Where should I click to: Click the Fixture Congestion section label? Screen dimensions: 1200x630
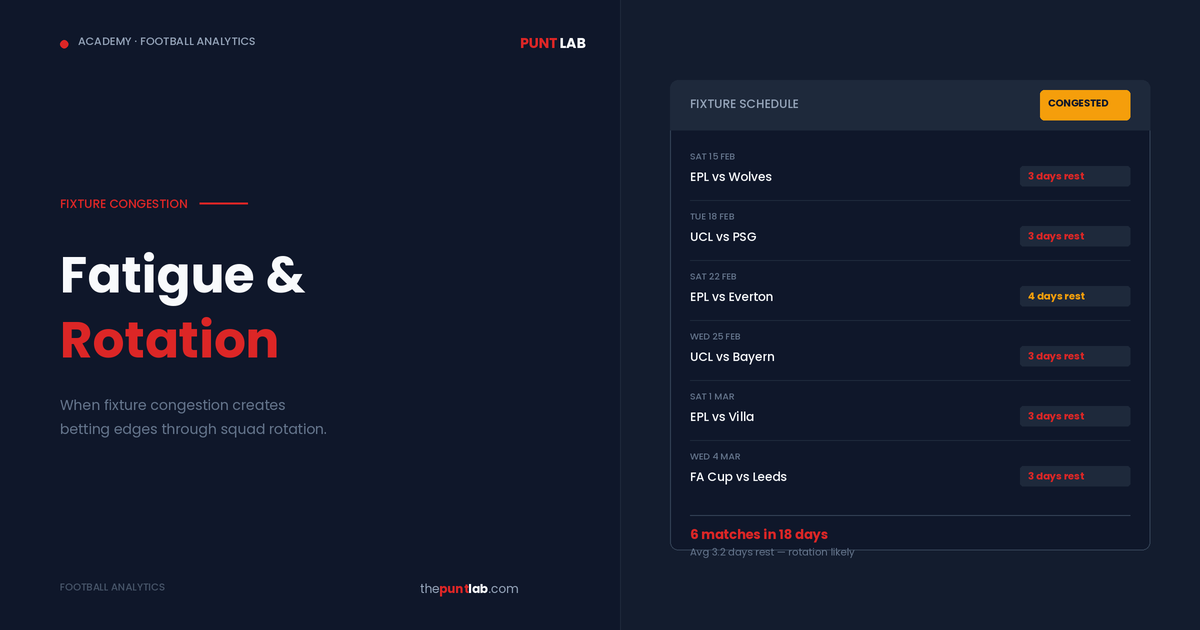click(124, 204)
